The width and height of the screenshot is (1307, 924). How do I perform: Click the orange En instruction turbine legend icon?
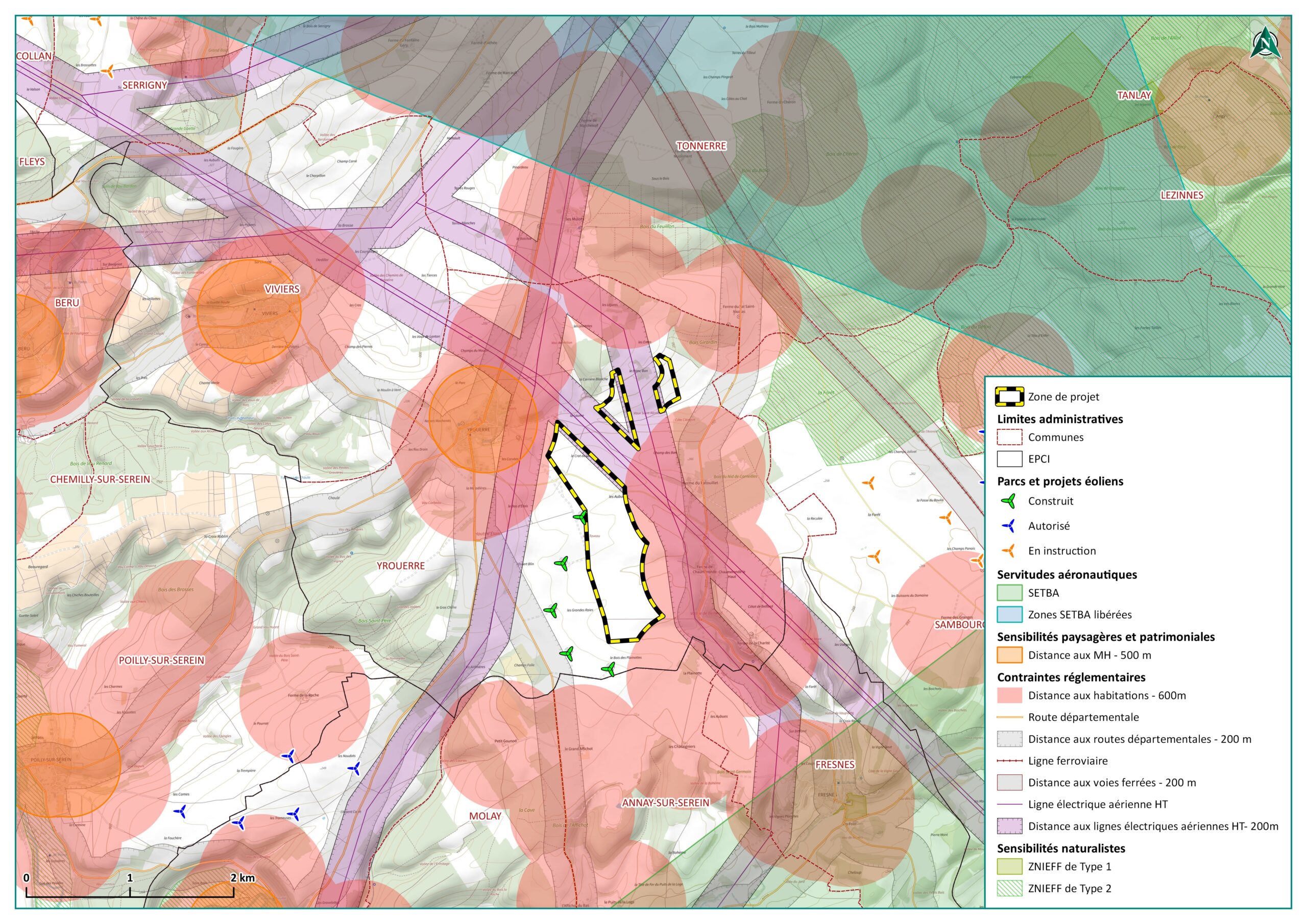click(1009, 550)
